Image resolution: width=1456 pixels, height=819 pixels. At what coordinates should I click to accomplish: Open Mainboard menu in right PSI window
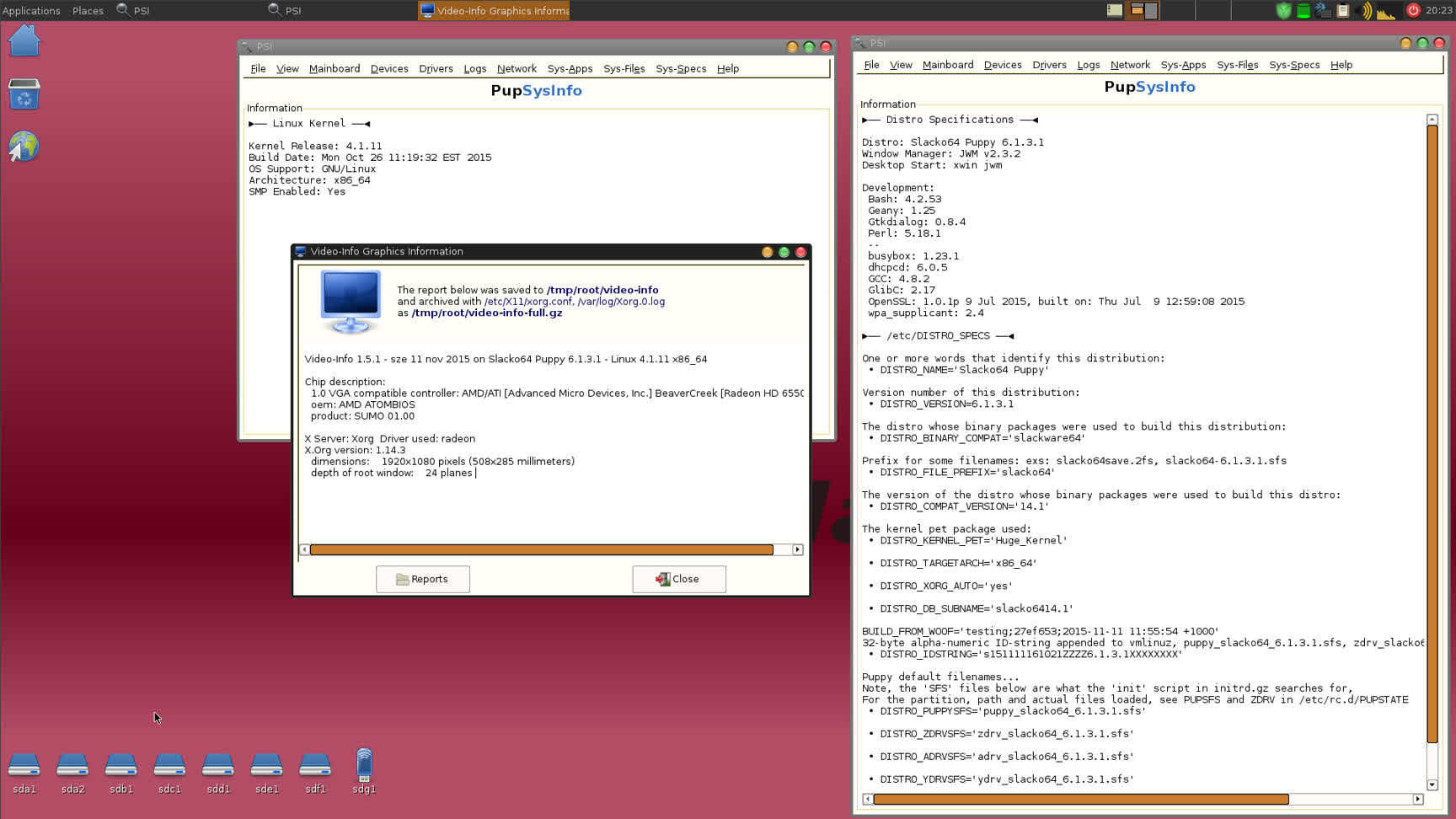coord(948,65)
